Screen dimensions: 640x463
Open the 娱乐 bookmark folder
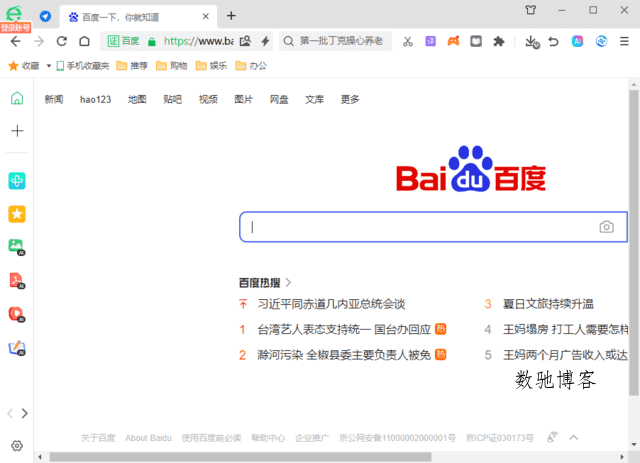coord(211,66)
